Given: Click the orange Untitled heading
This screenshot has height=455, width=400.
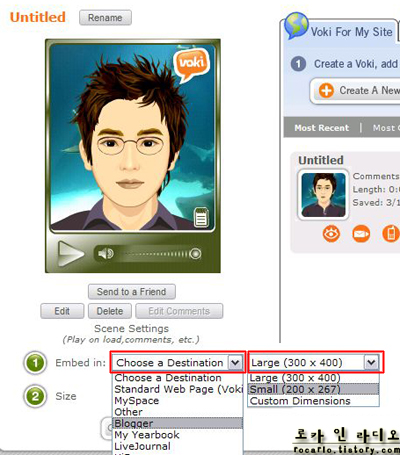Looking at the screenshot, I should point(38,17).
